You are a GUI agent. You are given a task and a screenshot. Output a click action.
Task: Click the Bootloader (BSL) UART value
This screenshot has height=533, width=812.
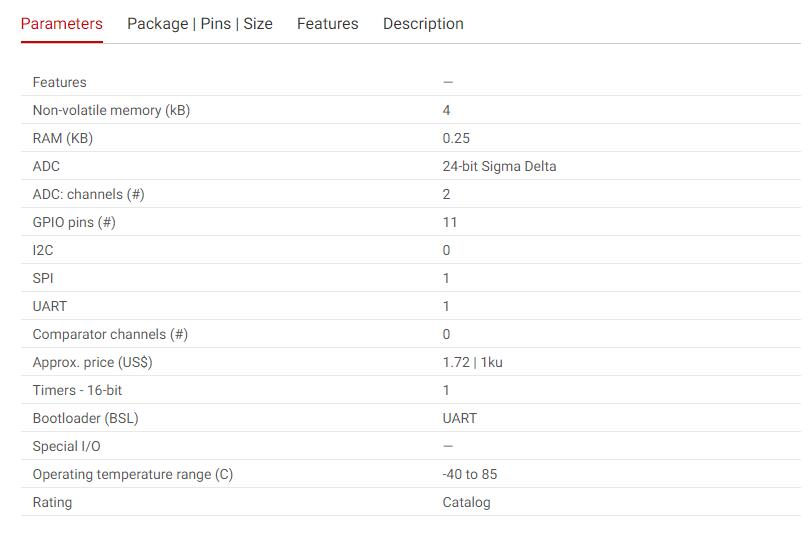(459, 418)
